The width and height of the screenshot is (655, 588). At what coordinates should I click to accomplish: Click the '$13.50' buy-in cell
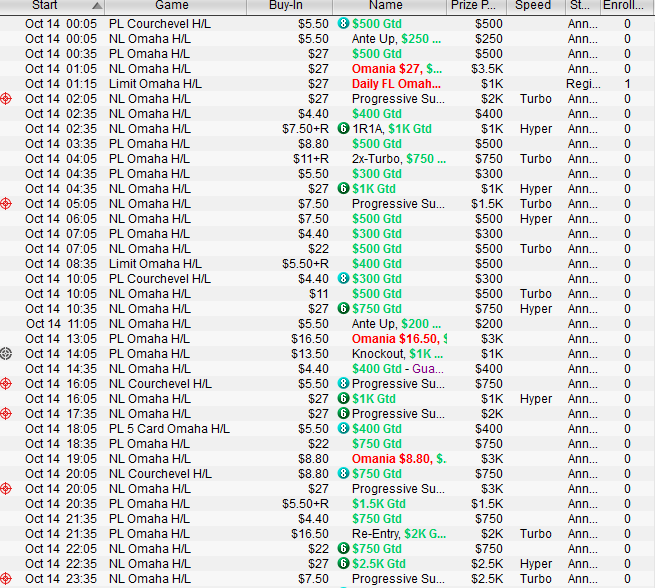tap(310, 354)
